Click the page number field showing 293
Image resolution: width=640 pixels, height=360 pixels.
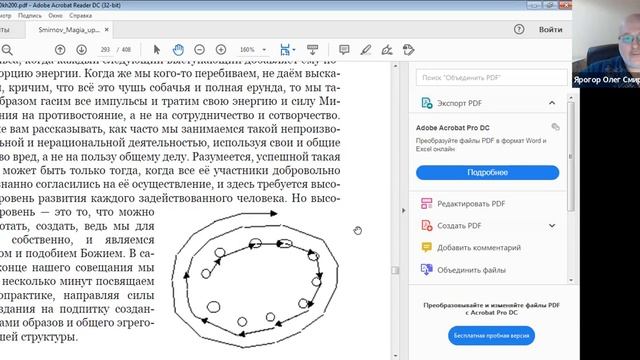[x=105, y=50]
